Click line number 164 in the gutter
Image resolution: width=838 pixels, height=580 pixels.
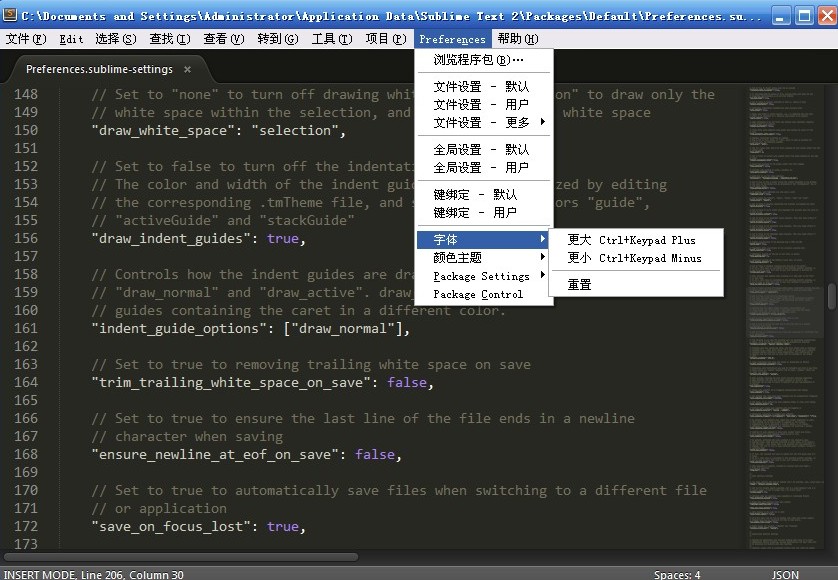(x=26, y=382)
